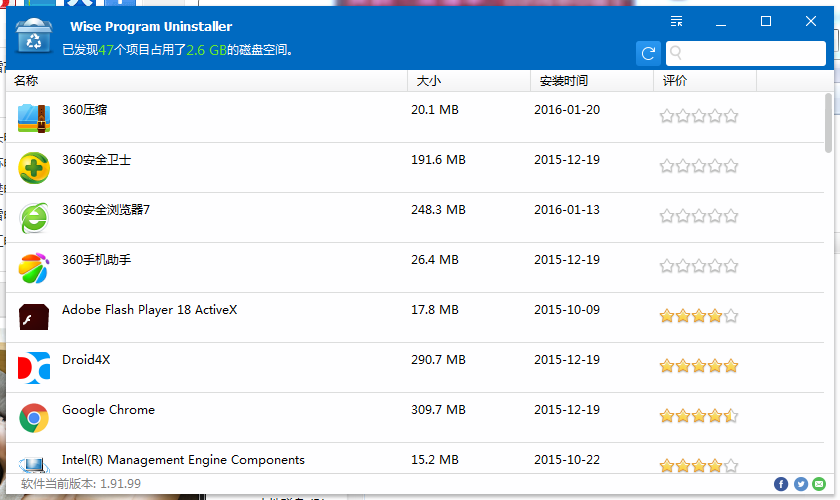Click the Google Chrome name text
This screenshot has width=840, height=500.
coord(108,410)
